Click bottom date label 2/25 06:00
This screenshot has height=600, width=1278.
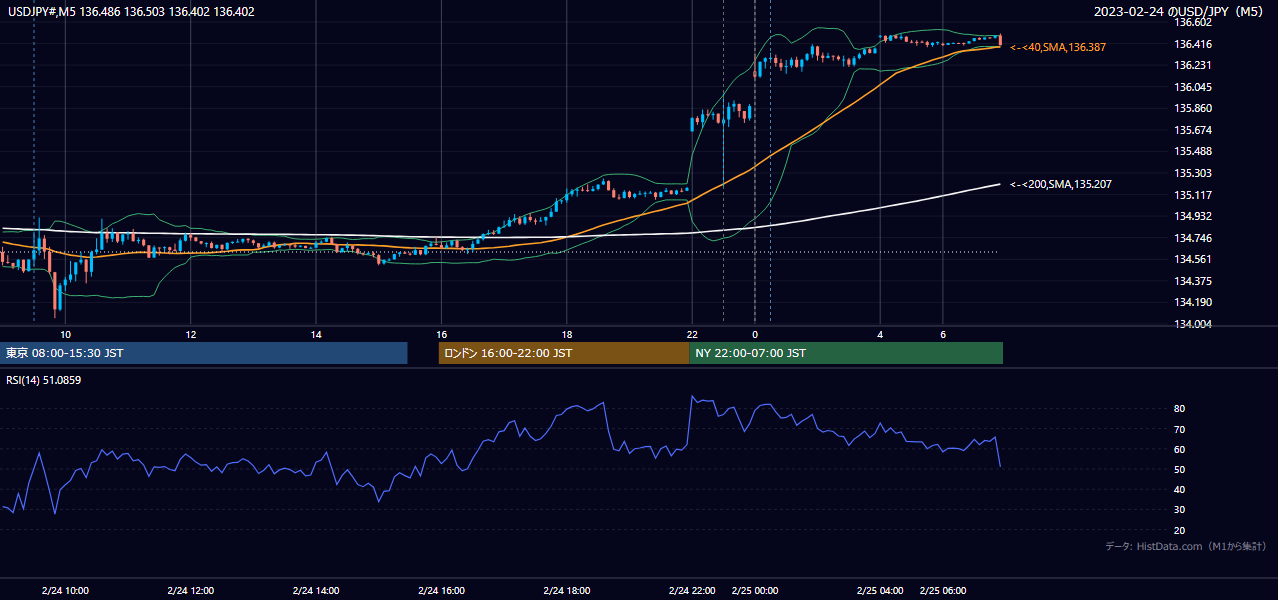(943, 590)
